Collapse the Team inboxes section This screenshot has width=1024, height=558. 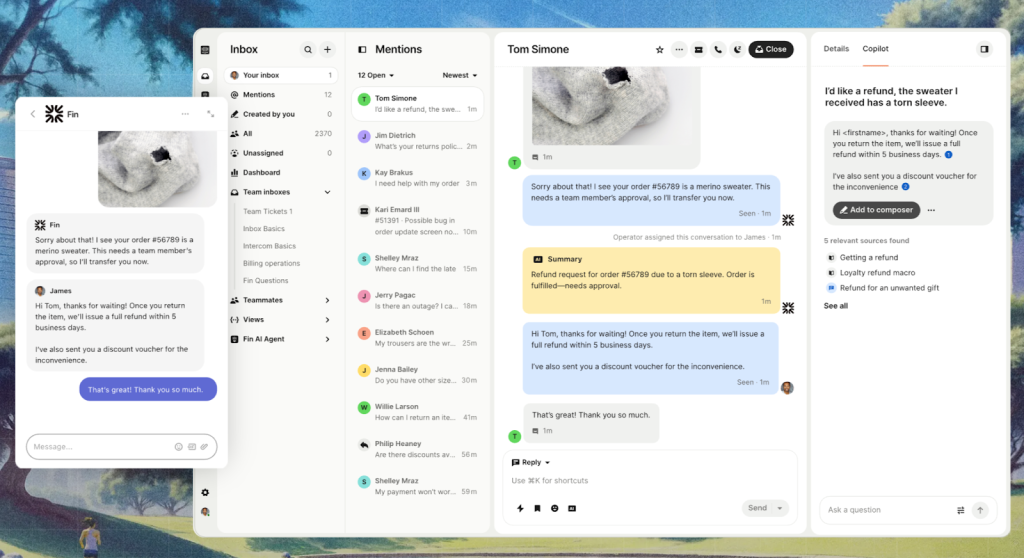327,192
